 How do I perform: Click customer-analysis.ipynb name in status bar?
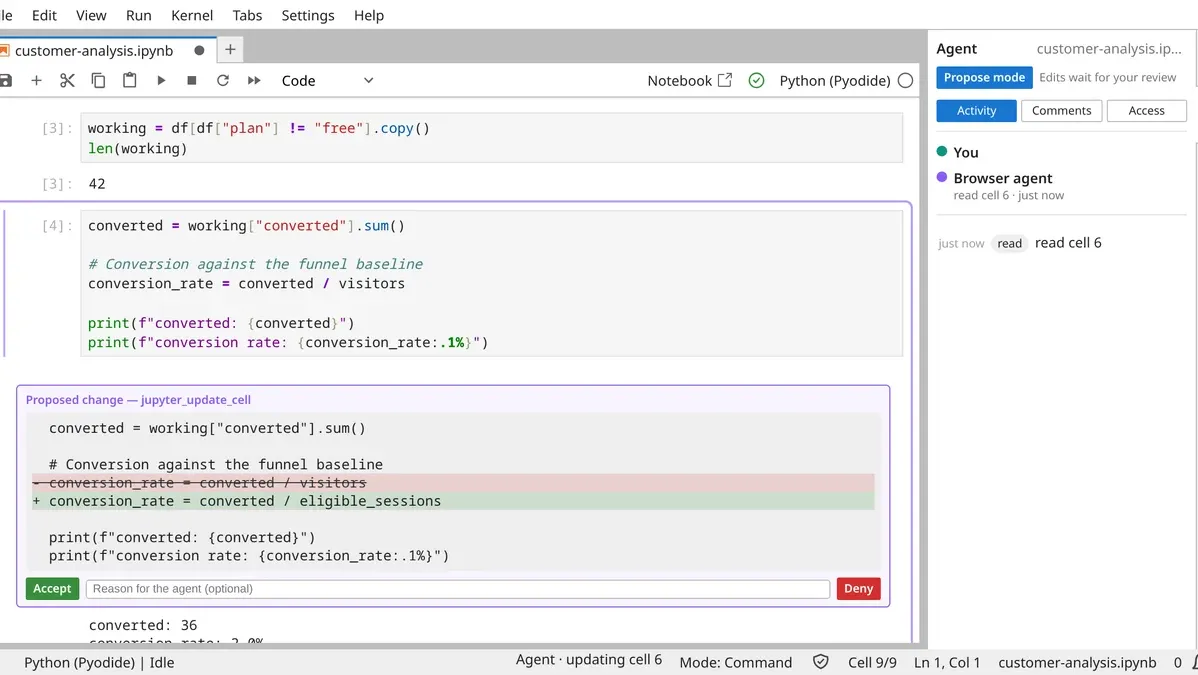pyautogui.click(x=1077, y=662)
